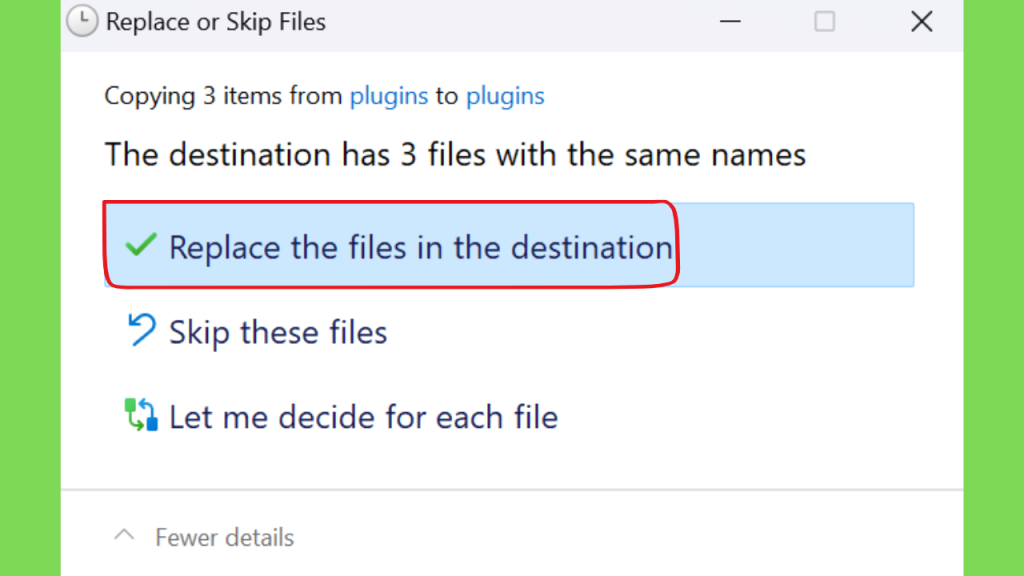Click the Replace or Skip Files title
The width and height of the screenshot is (1024, 576).
(x=216, y=22)
